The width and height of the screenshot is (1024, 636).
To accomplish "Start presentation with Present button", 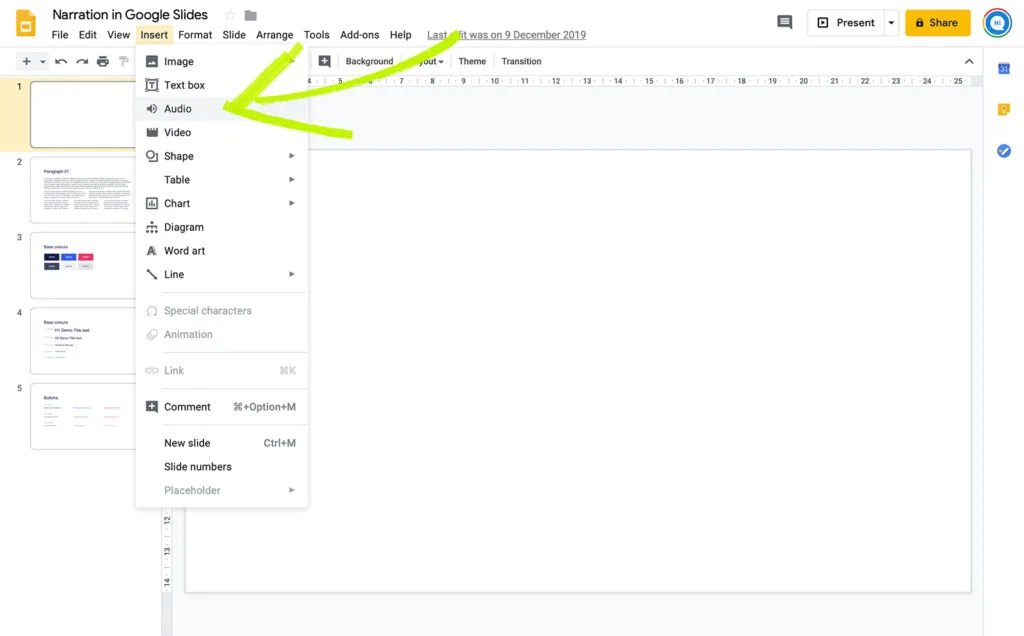I will tap(846, 23).
